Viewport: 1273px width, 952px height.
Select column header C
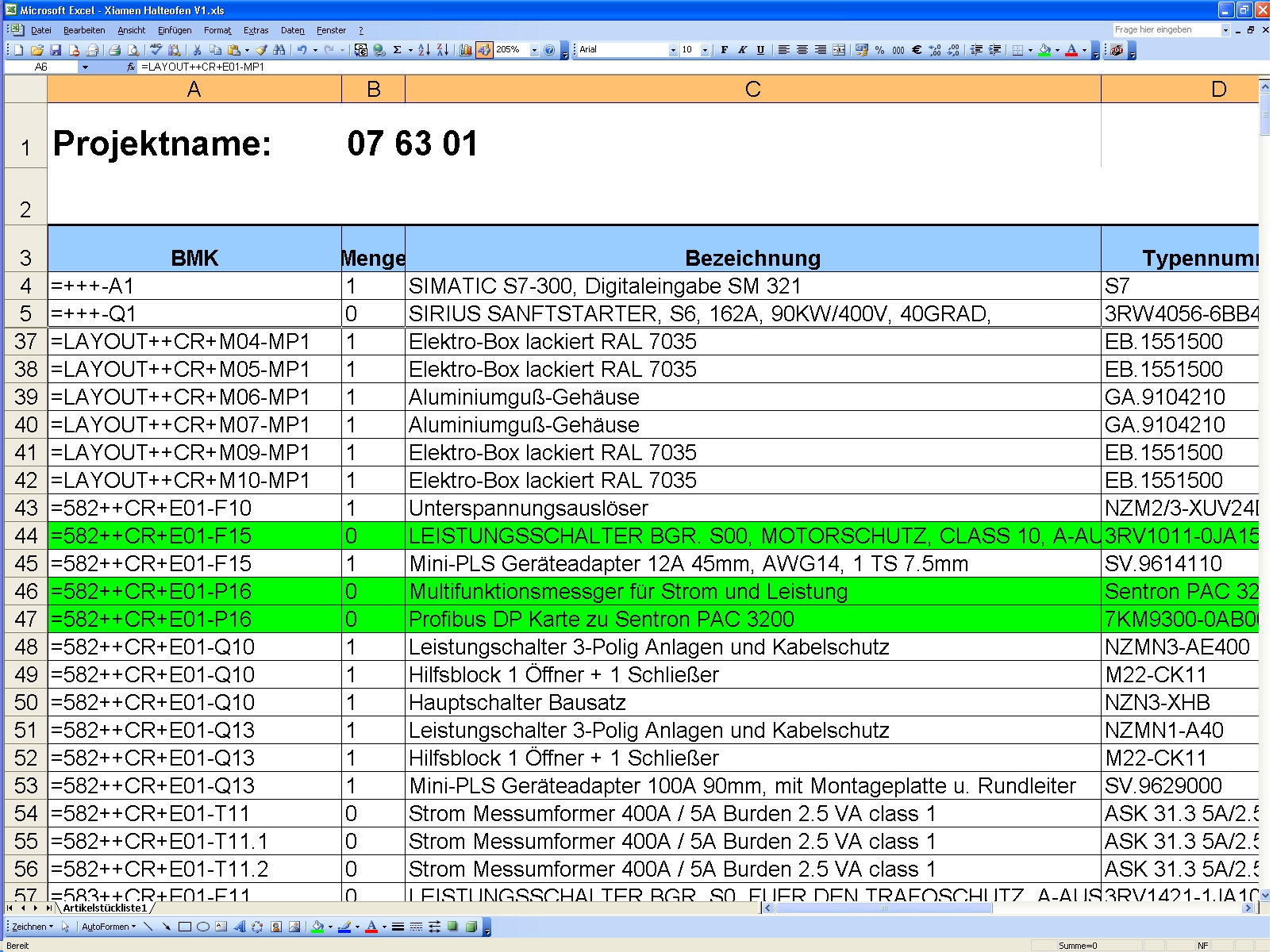point(752,89)
